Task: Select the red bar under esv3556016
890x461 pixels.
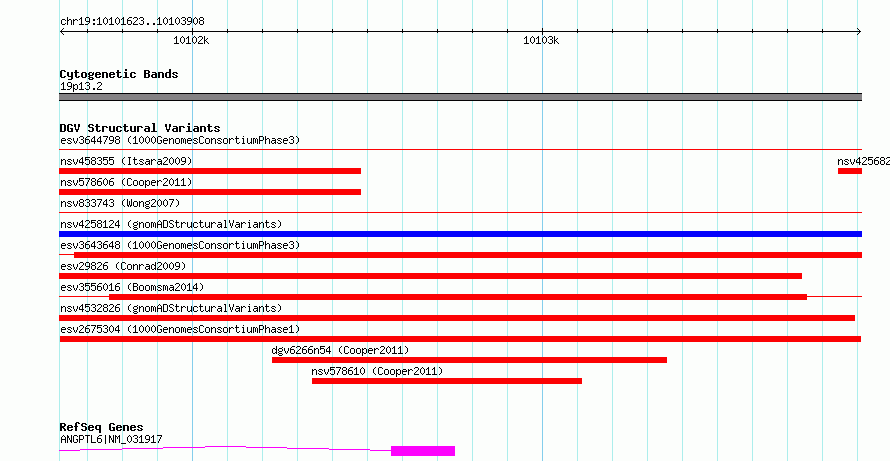Action: 457,297
